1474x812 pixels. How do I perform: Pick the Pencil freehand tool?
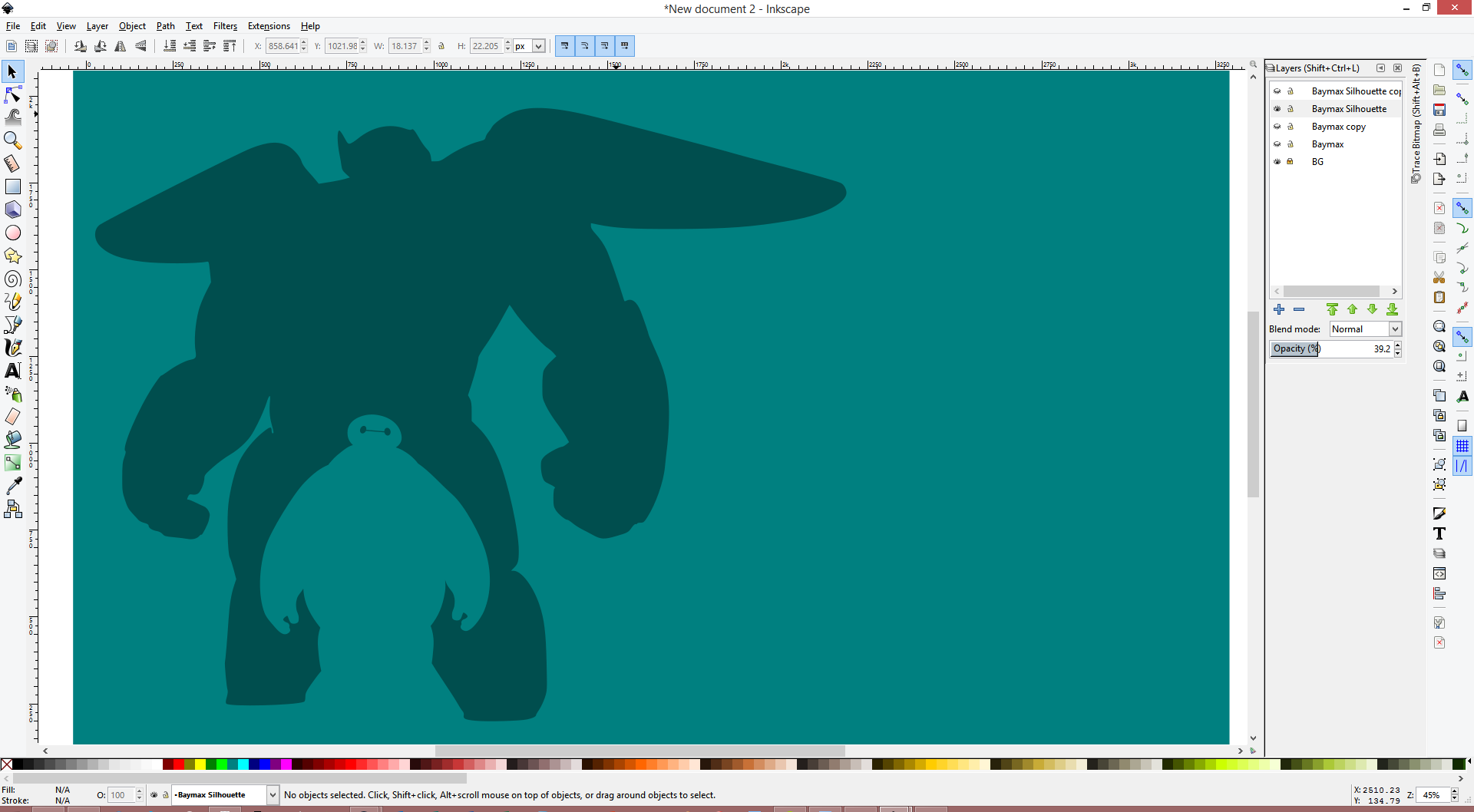[x=13, y=302]
